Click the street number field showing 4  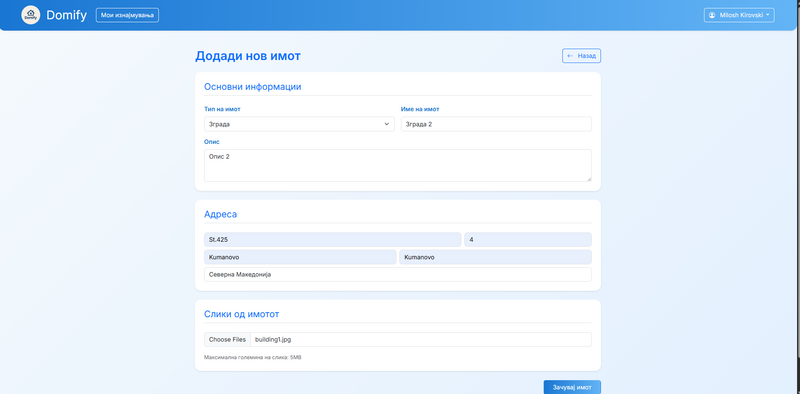[x=528, y=239]
